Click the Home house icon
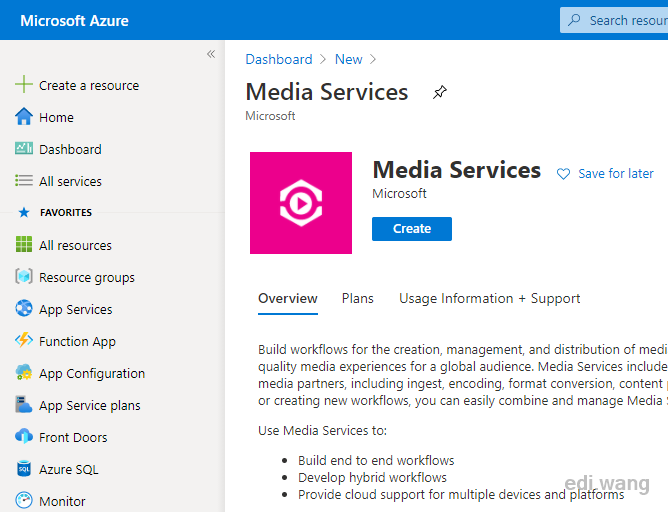The width and height of the screenshot is (668, 512). click(24, 116)
